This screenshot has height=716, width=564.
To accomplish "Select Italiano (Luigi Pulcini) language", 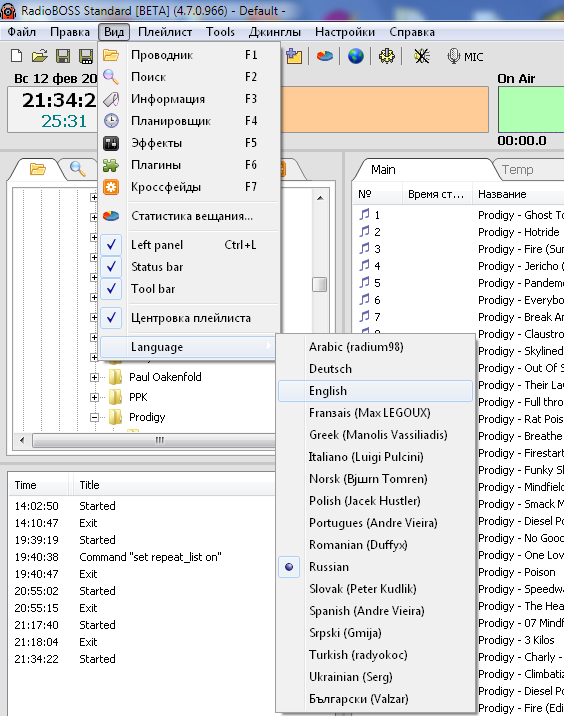I will (x=375, y=457).
